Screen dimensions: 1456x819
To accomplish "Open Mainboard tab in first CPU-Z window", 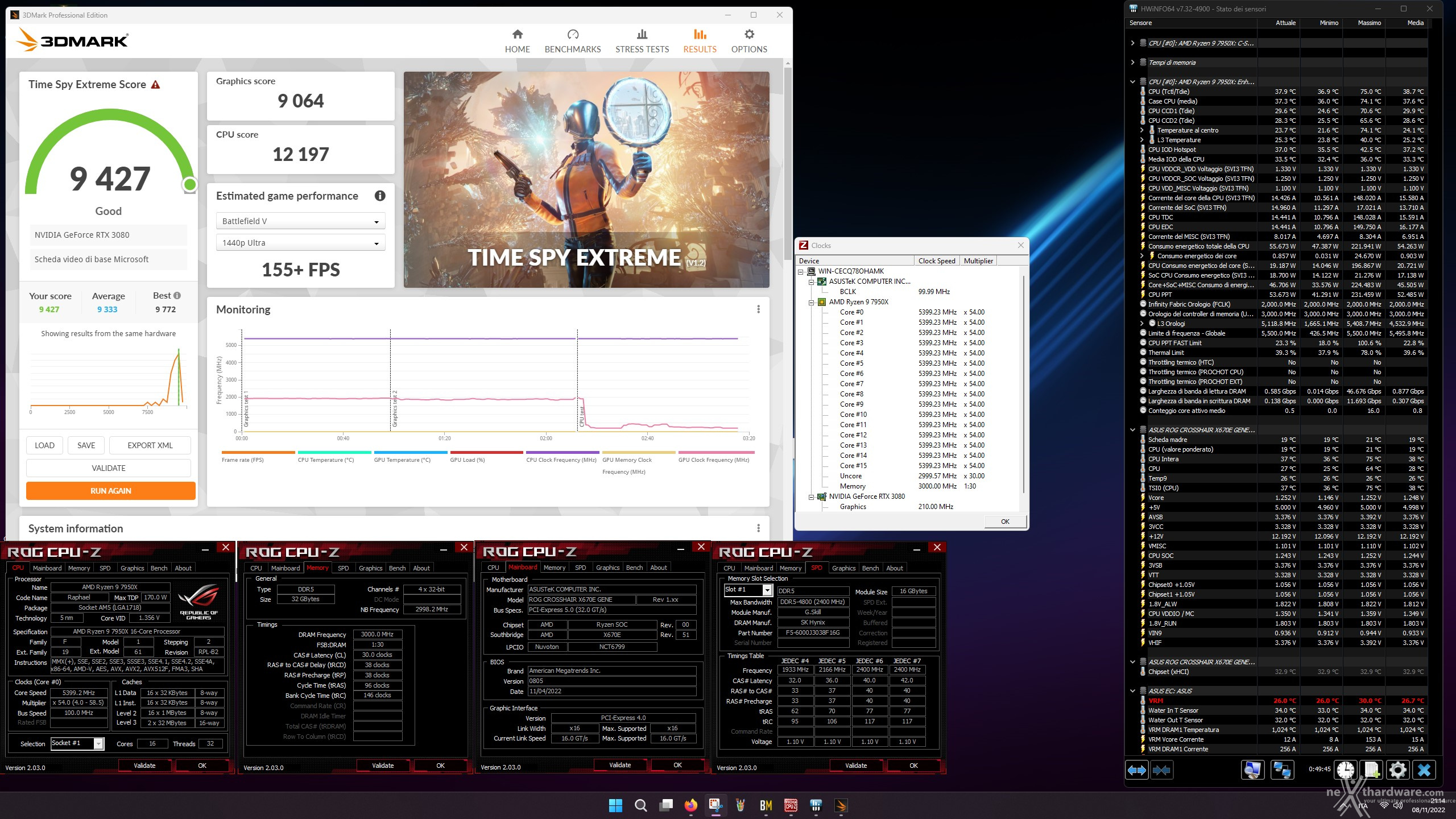I will coord(47,568).
